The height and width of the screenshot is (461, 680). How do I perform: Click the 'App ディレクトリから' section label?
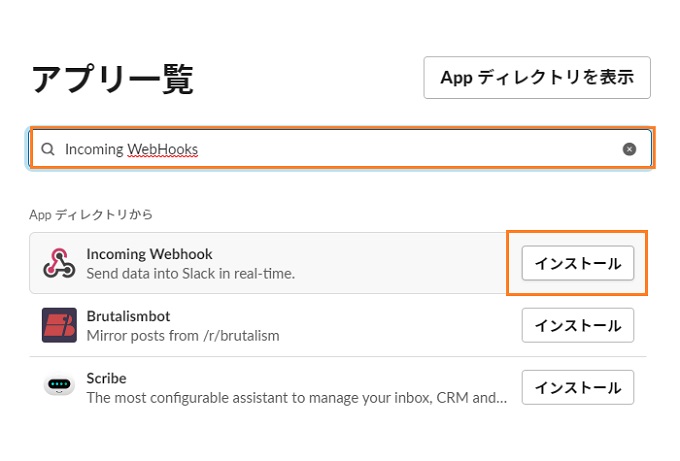point(91,214)
